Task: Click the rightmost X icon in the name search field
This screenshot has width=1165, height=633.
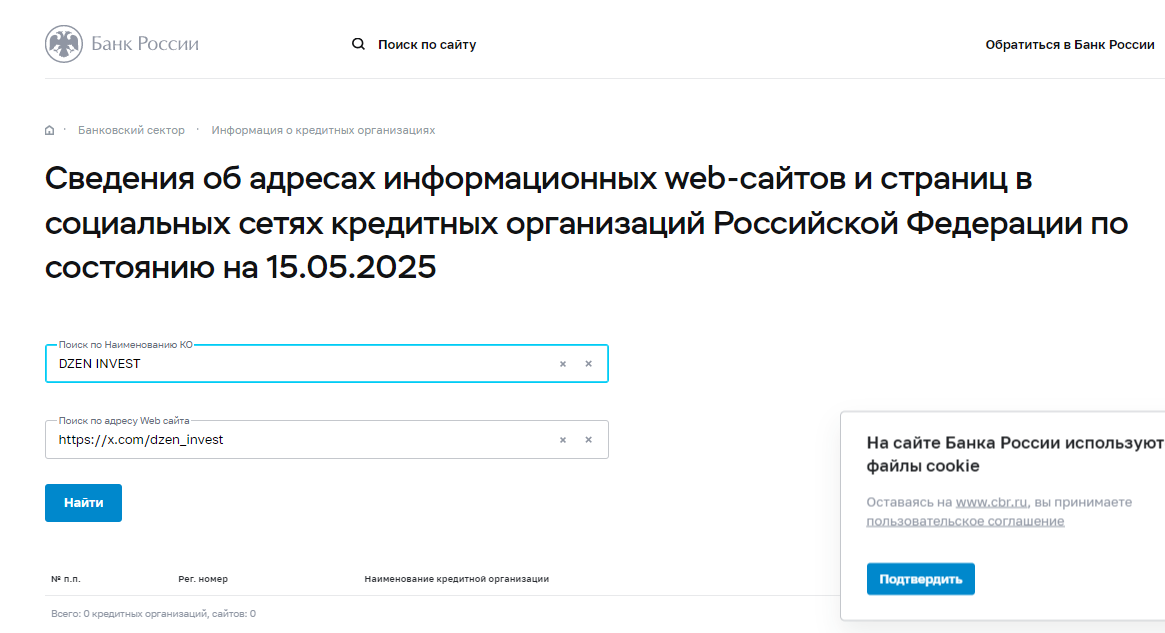Action: click(588, 364)
